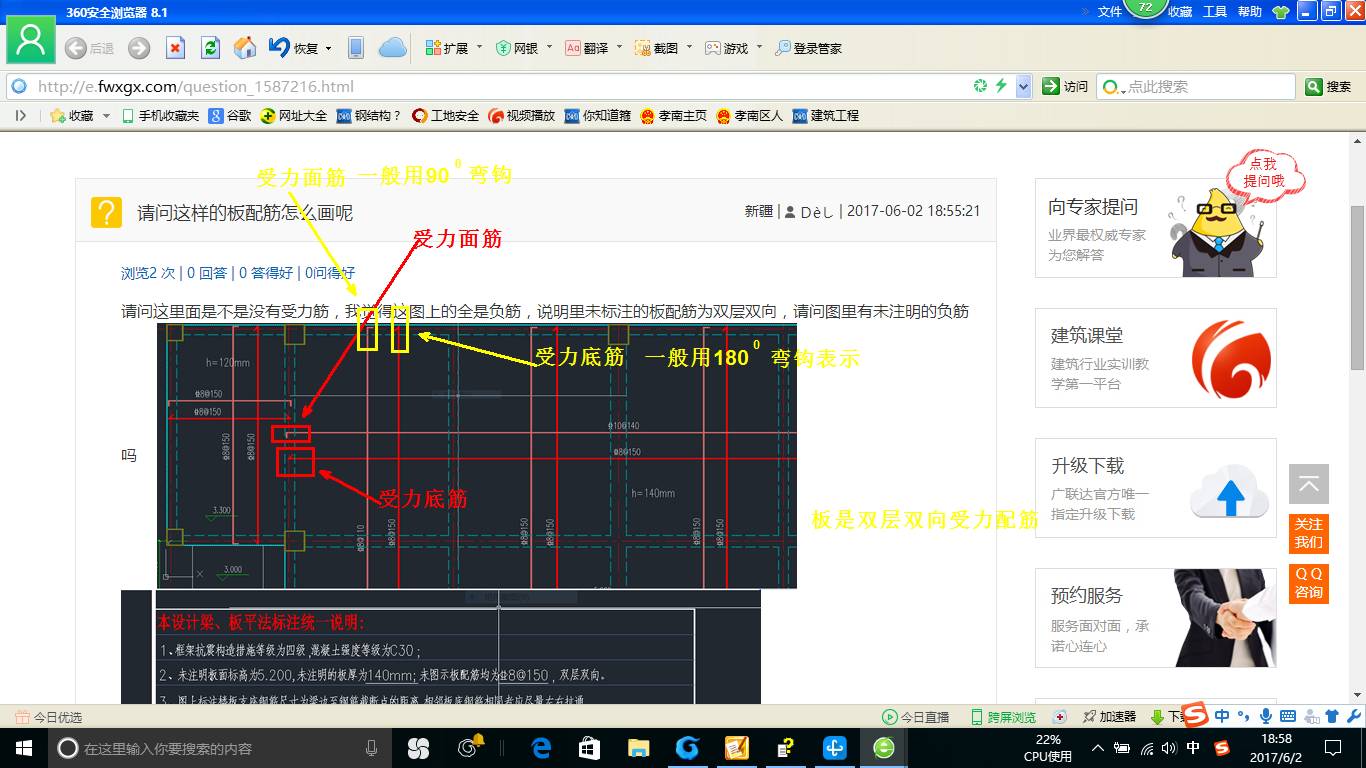Screen dimensions: 1366x768
Task: Open dropdown arrow next to 恢复
Action: pos(328,48)
